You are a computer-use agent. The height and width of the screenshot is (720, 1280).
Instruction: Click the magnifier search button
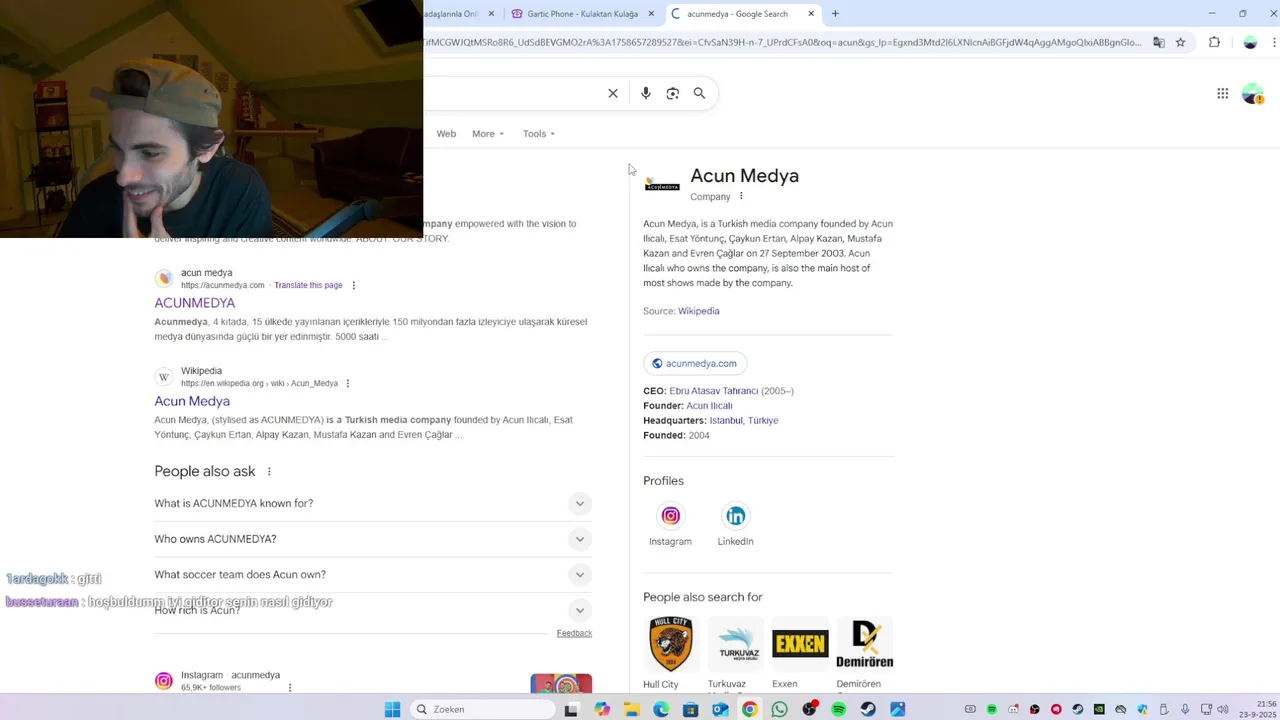pyautogui.click(x=700, y=93)
